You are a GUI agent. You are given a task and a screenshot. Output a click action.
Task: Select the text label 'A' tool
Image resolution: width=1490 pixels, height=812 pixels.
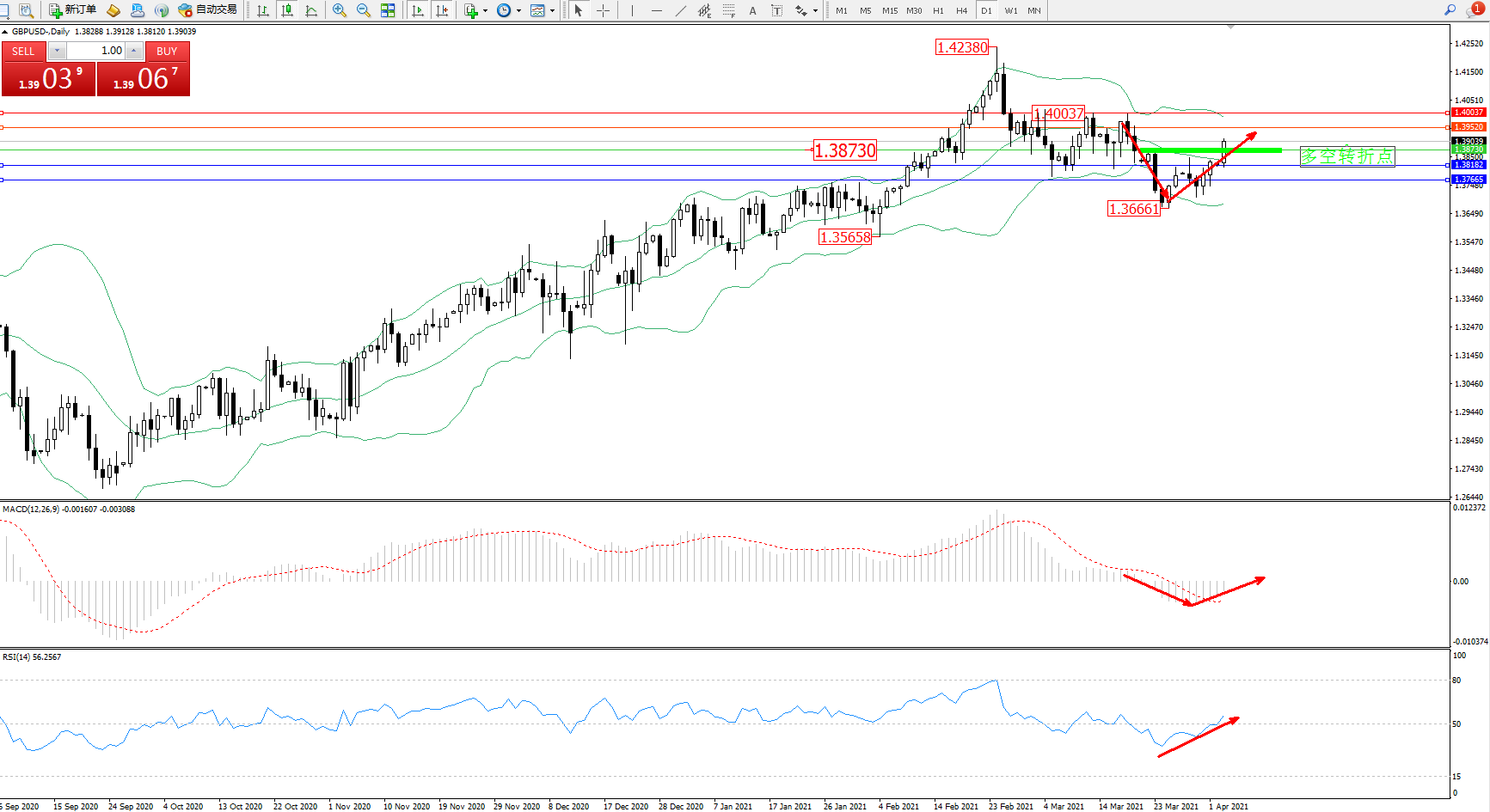[x=753, y=10]
